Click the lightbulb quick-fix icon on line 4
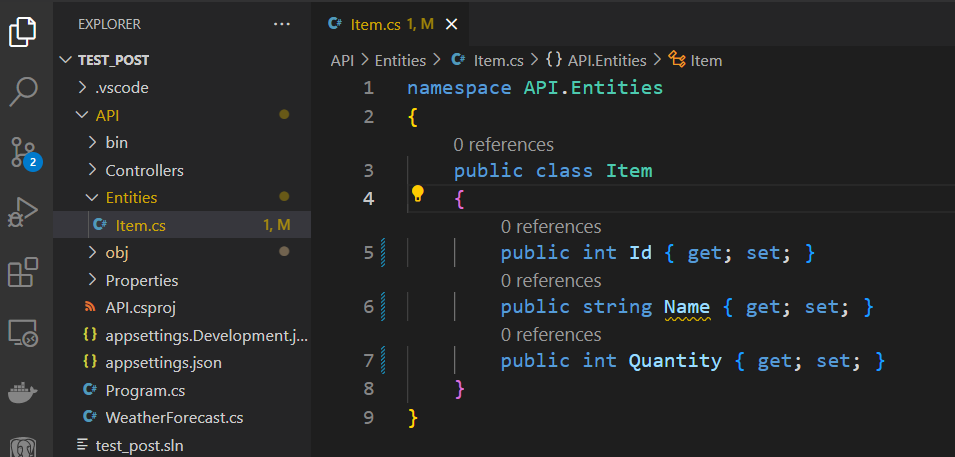 coord(417,194)
